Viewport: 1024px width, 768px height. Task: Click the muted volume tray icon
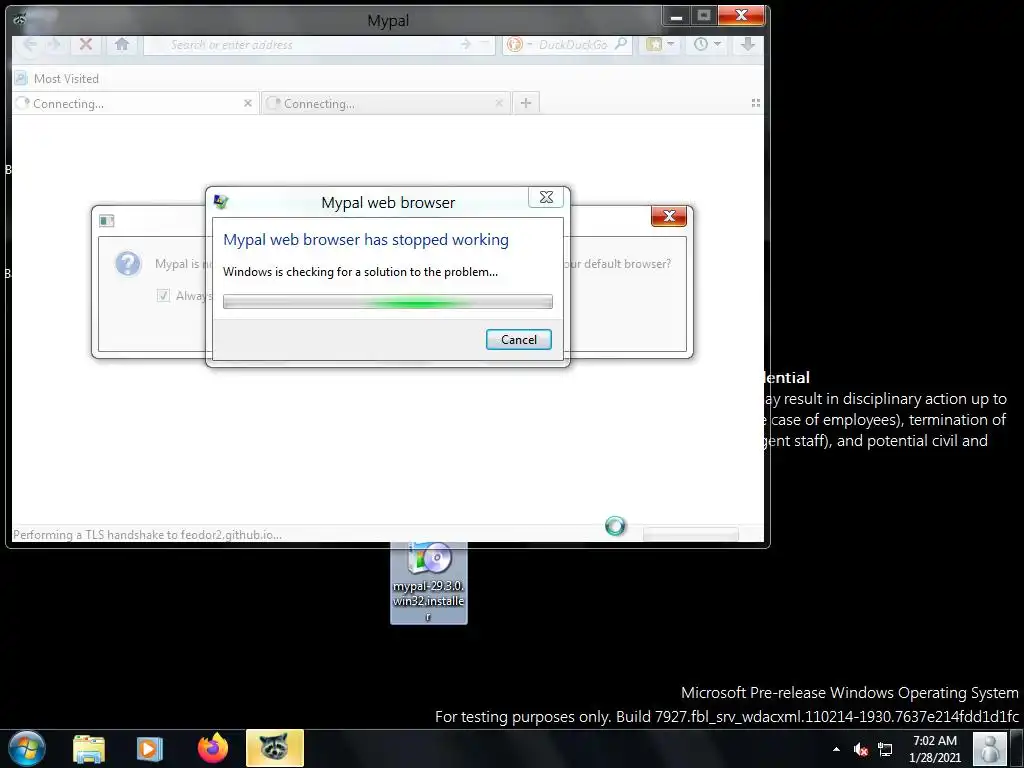pos(860,749)
